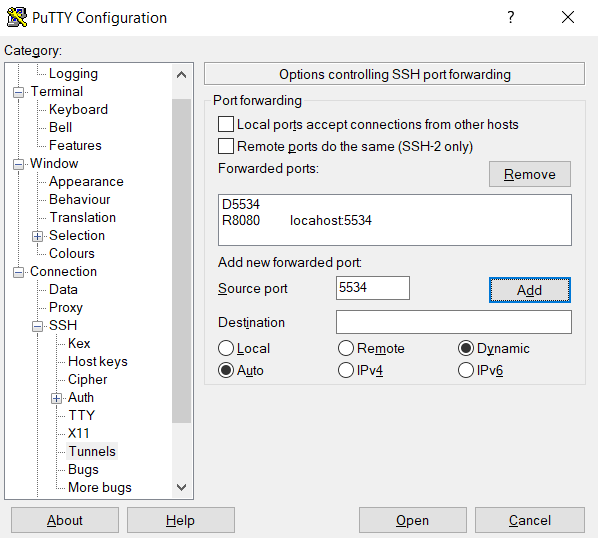Click the question mark help button
The height and width of the screenshot is (538, 598).
click(x=511, y=17)
